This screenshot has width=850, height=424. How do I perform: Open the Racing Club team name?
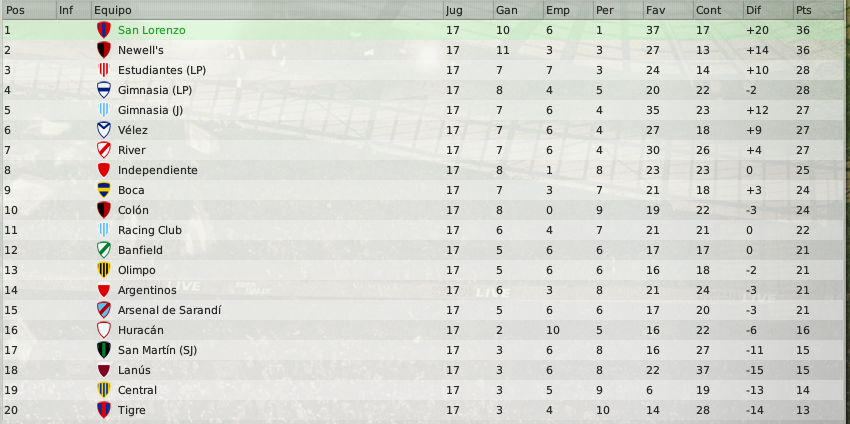click(x=150, y=230)
